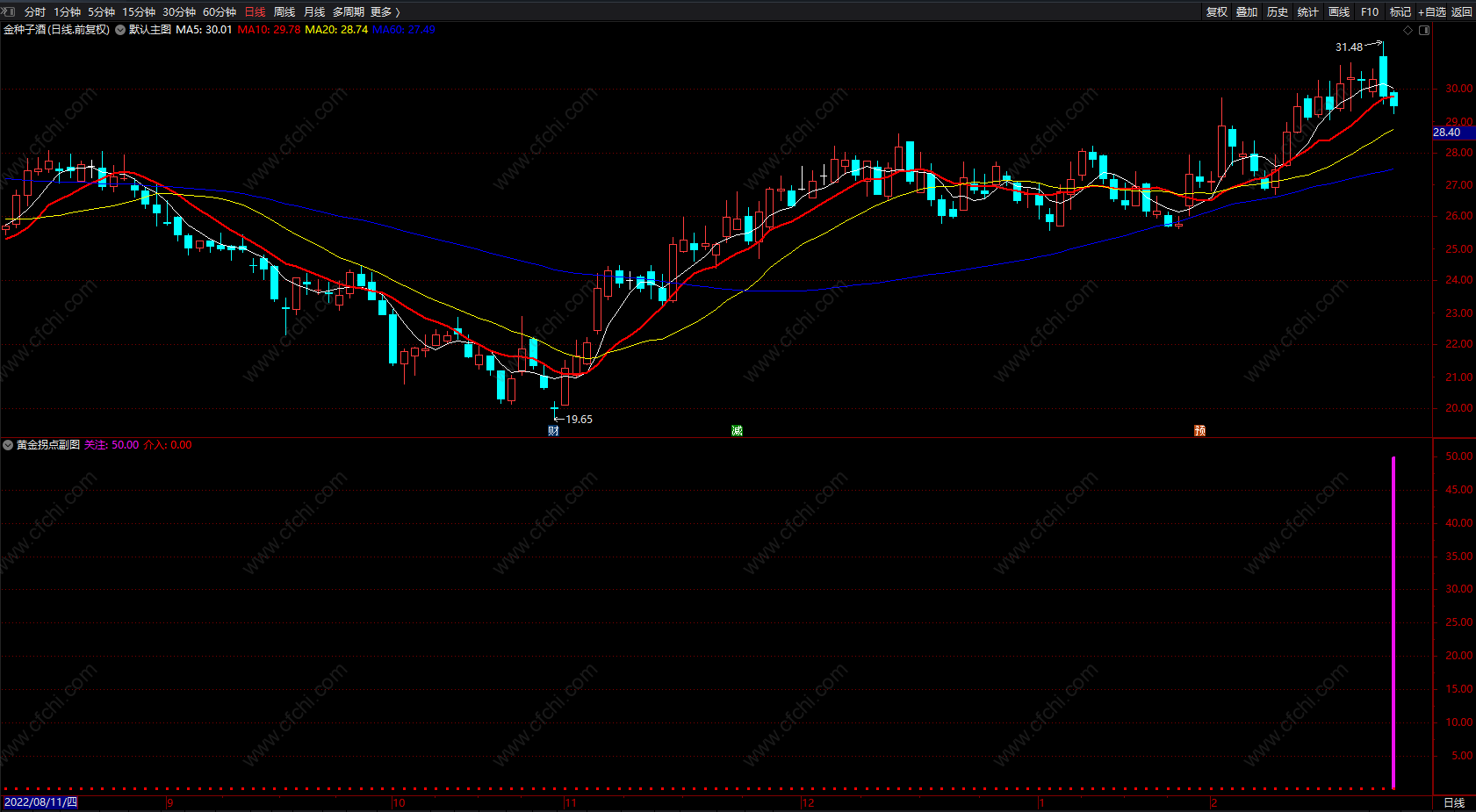Open the 历史 history button
Image resolution: width=1476 pixels, height=812 pixels.
click(x=1278, y=11)
